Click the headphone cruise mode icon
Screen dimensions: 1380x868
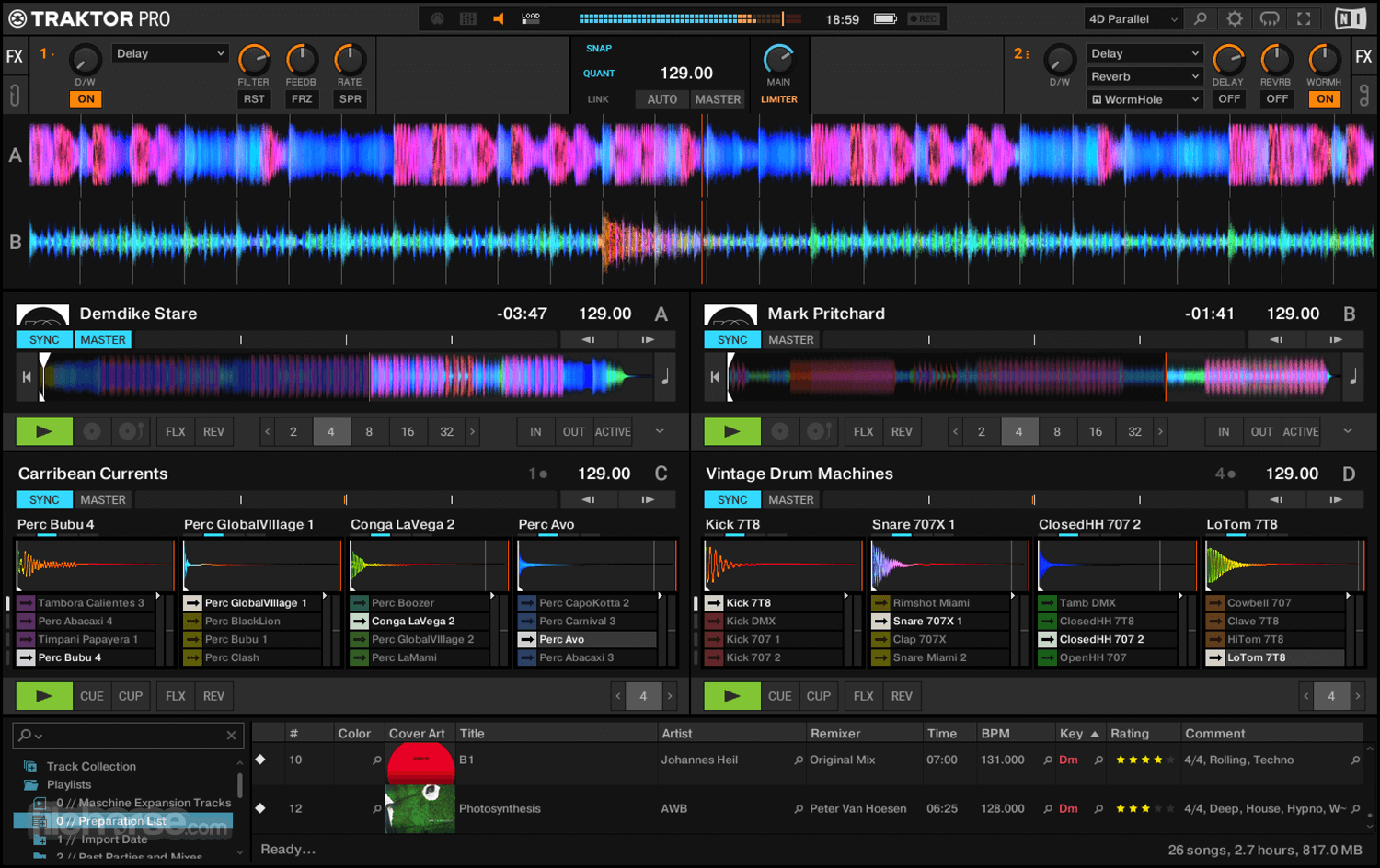pyautogui.click(x=1270, y=18)
